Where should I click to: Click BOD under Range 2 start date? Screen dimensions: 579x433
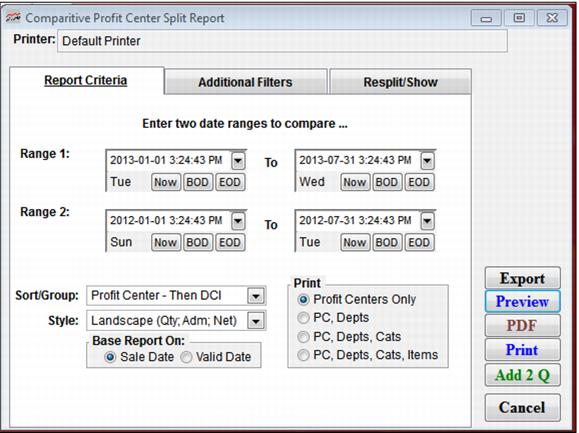[198, 243]
